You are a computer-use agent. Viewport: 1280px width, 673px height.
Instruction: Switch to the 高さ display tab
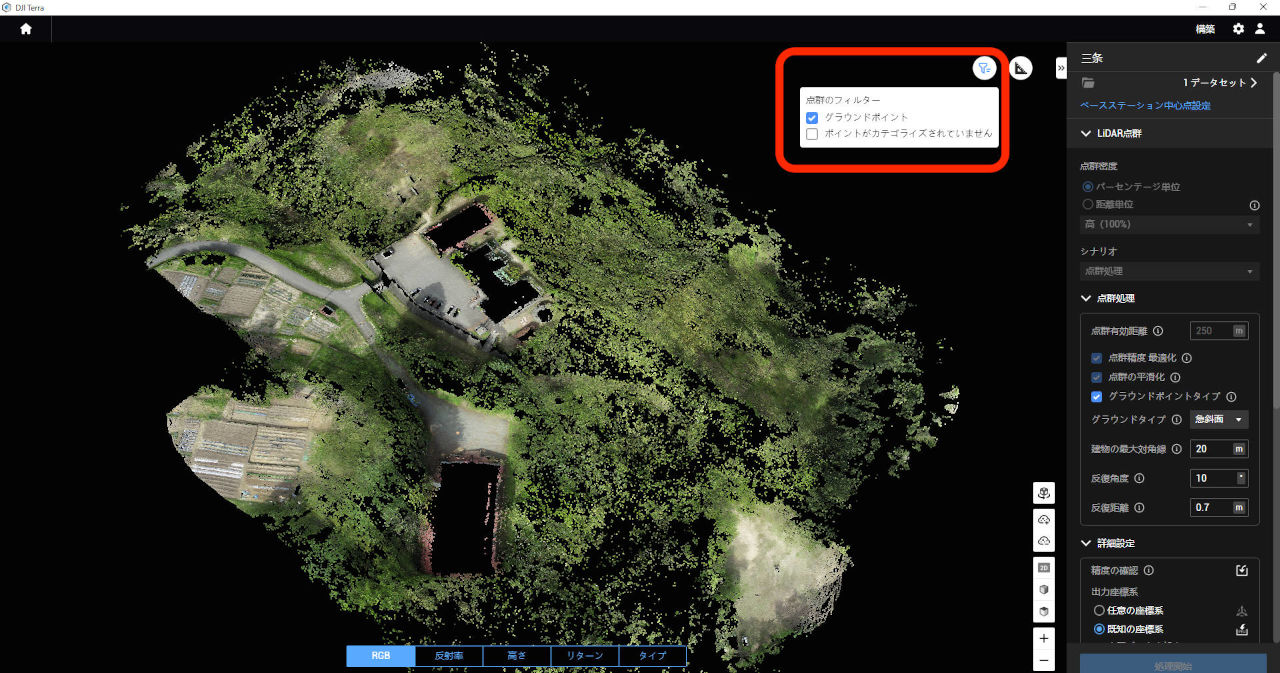[x=516, y=656]
